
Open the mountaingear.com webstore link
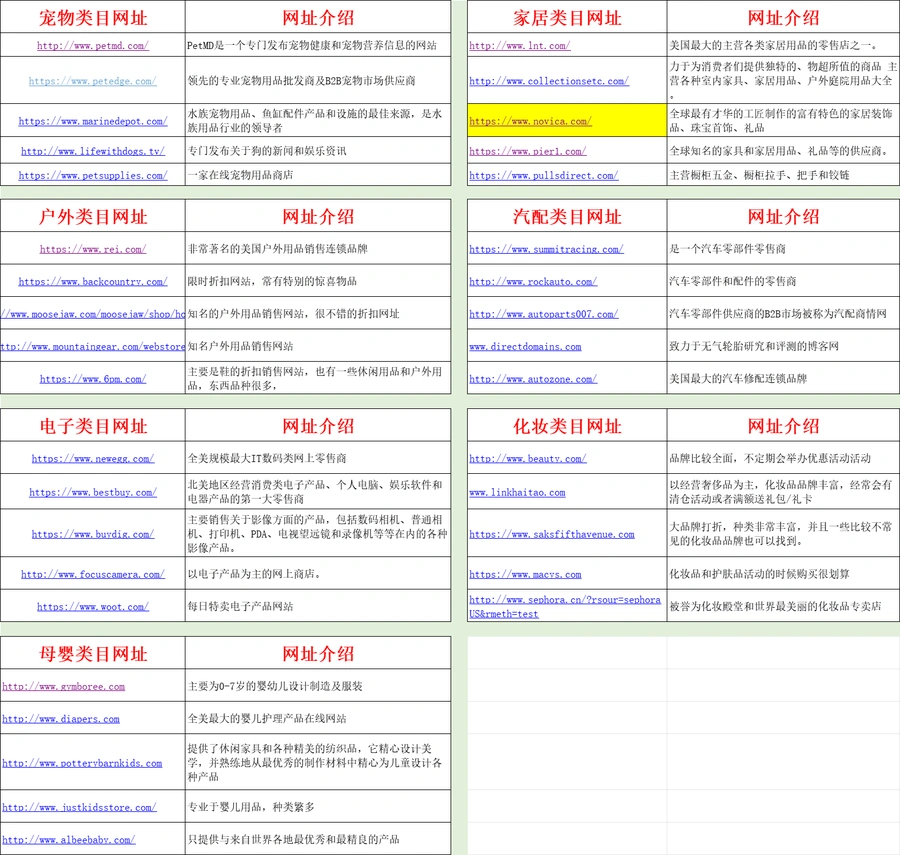coord(92,347)
